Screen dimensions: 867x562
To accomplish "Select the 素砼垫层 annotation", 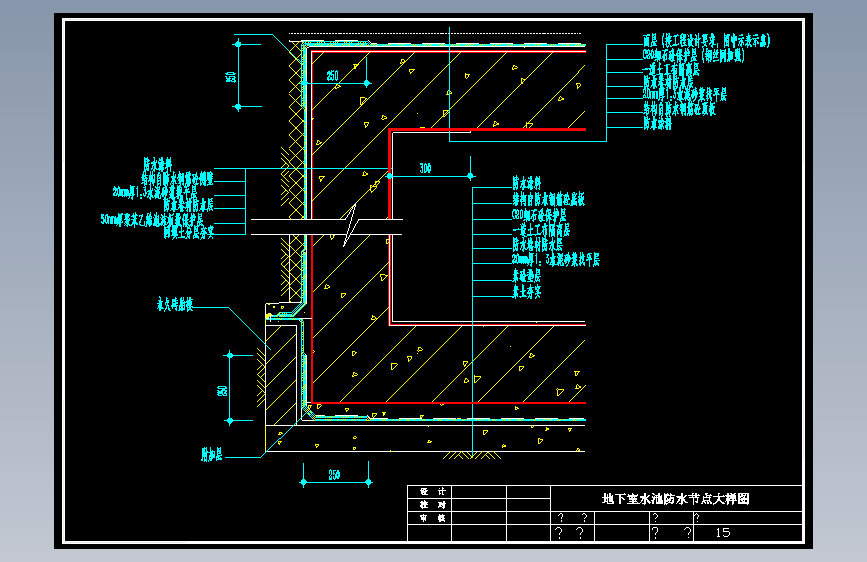I will (x=527, y=275).
